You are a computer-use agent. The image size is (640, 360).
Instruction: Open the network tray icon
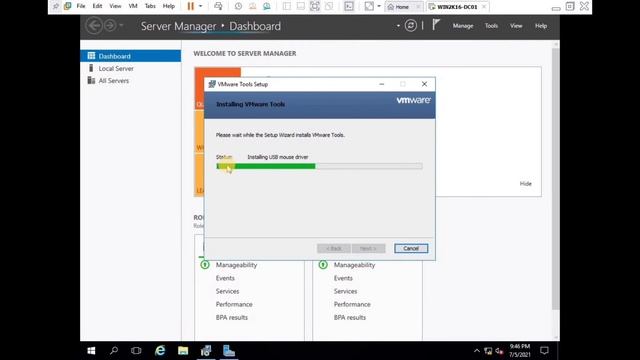[488, 351]
